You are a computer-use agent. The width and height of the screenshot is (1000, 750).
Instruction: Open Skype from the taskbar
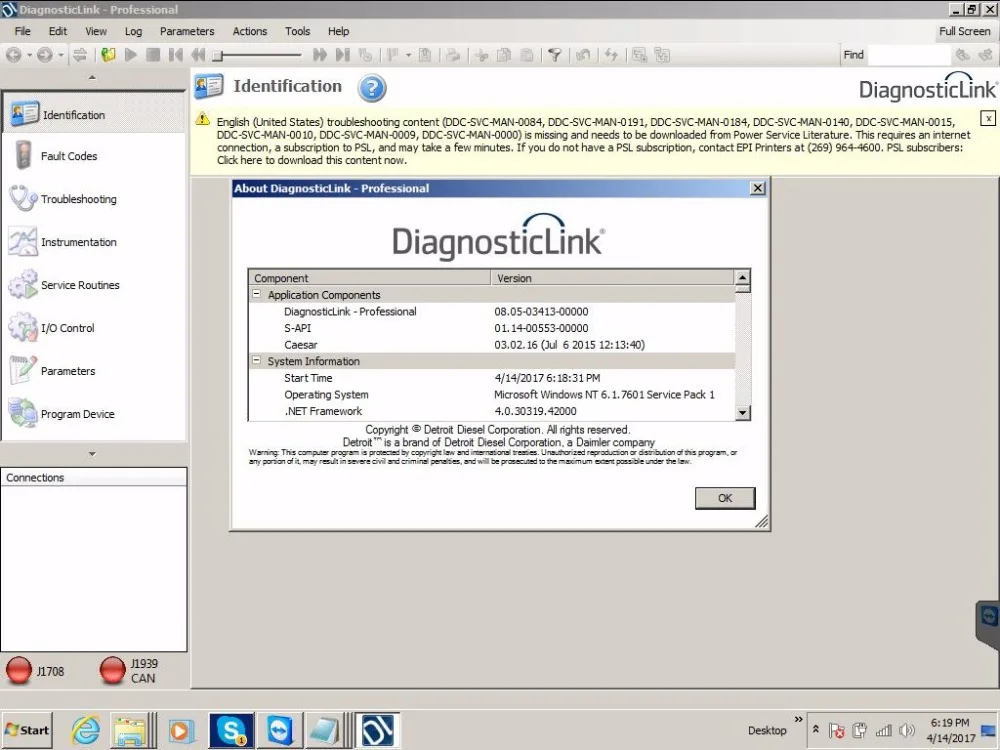[231, 730]
